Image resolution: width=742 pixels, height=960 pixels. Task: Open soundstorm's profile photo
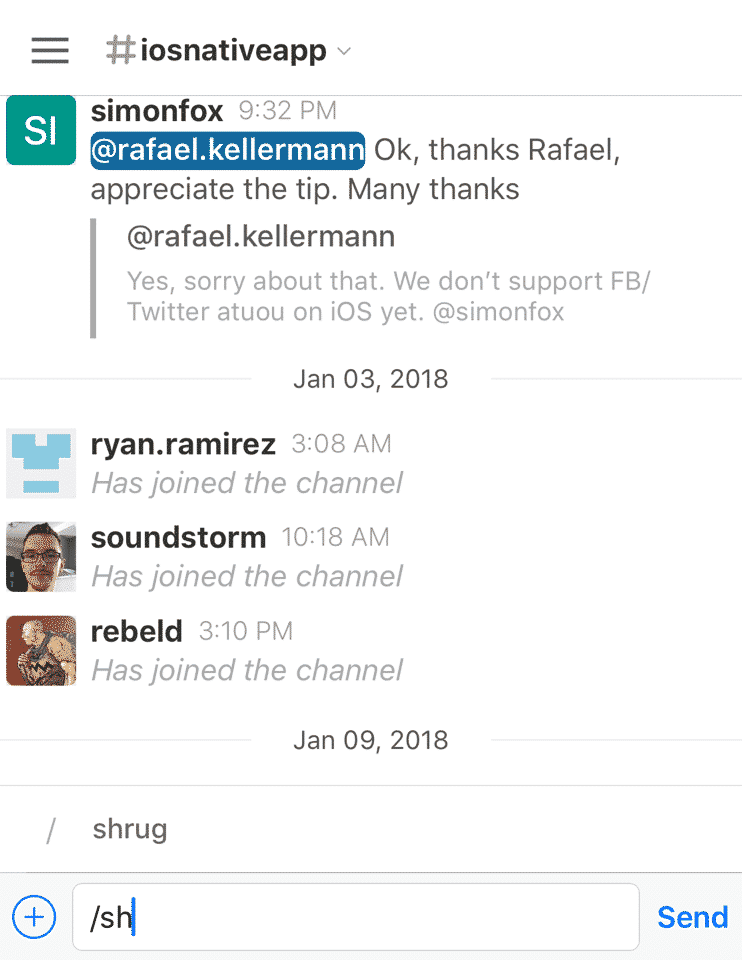click(41, 557)
